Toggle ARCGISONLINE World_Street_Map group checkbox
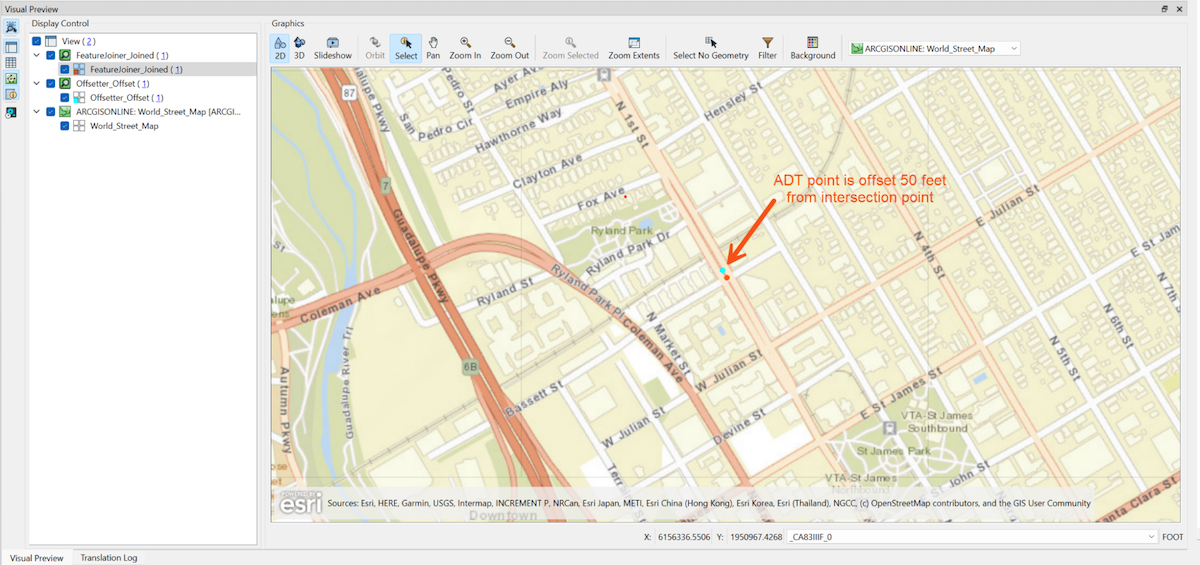This screenshot has height=565, width=1200. point(51,112)
